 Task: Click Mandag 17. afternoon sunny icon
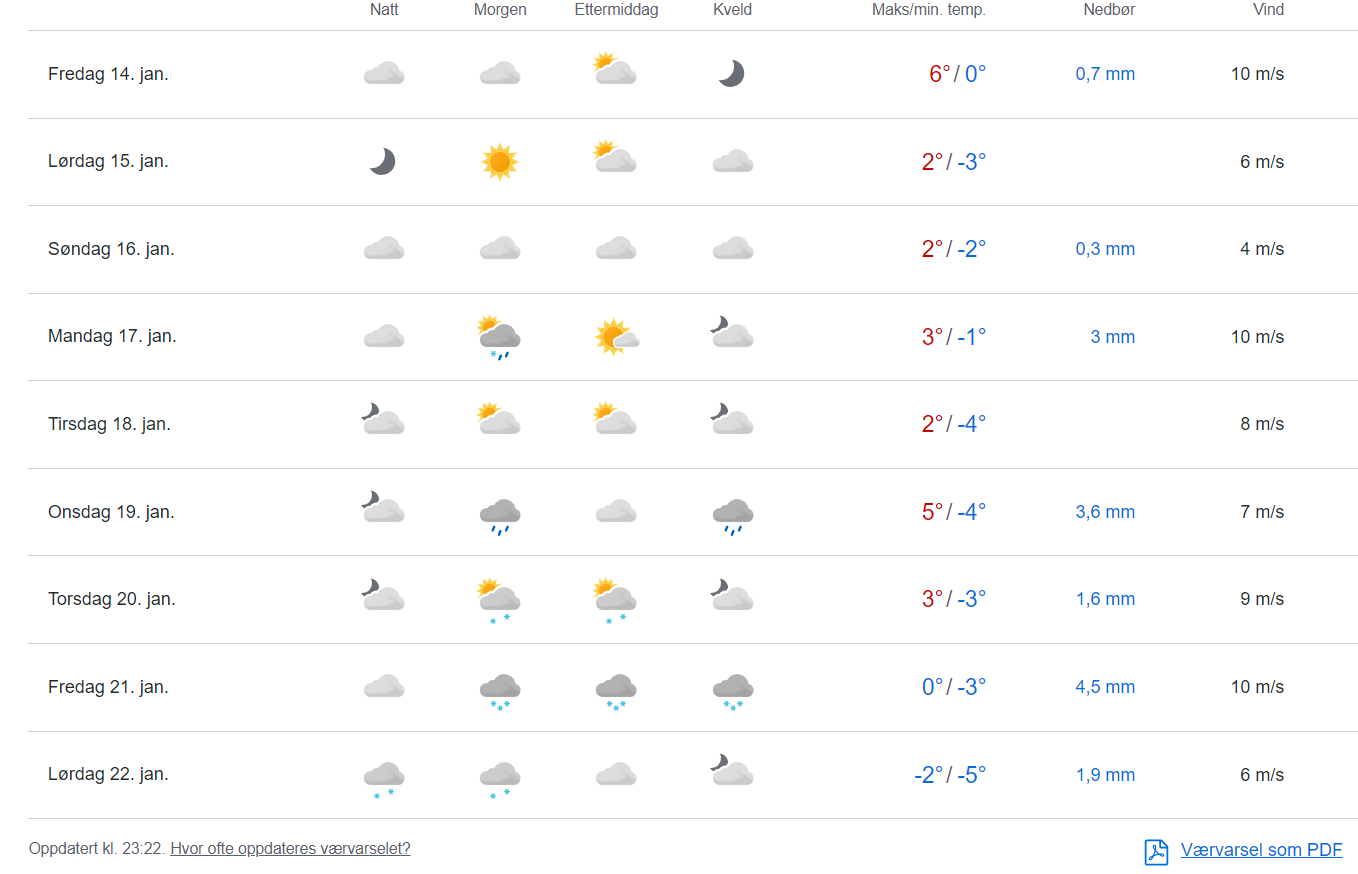tap(615, 337)
